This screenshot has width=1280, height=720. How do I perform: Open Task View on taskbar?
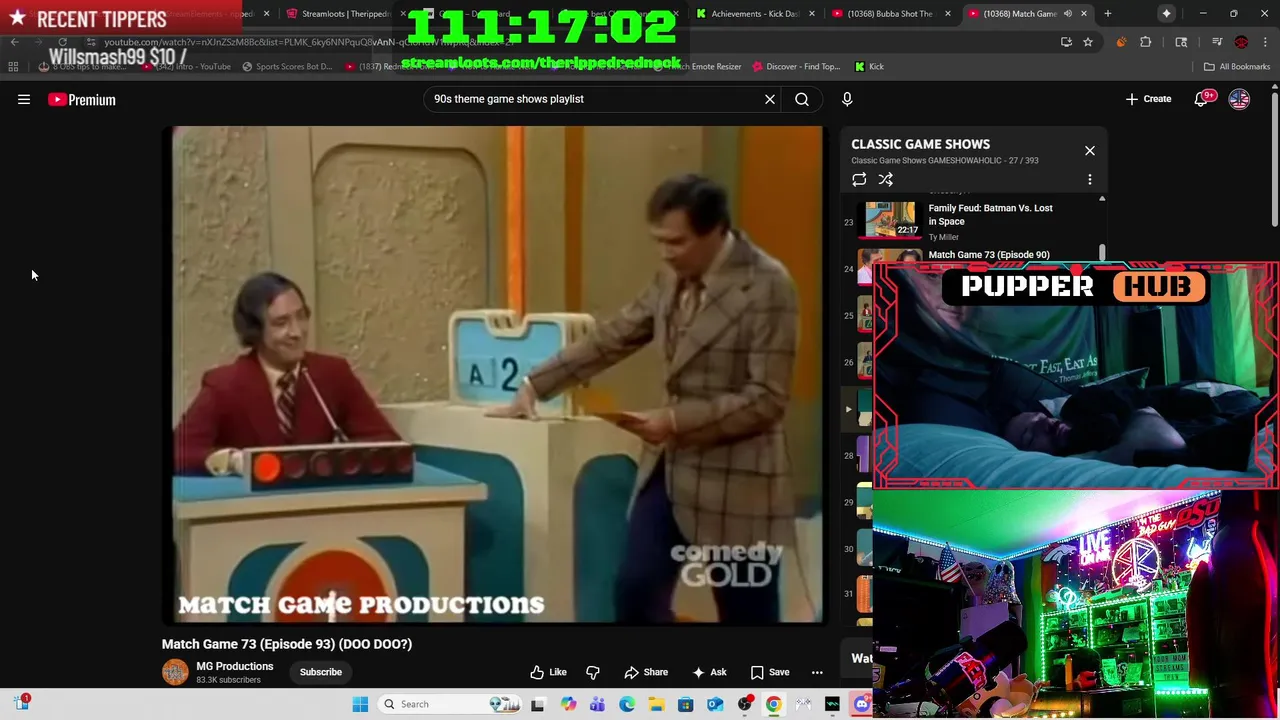pyautogui.click(x=537, y=704)
